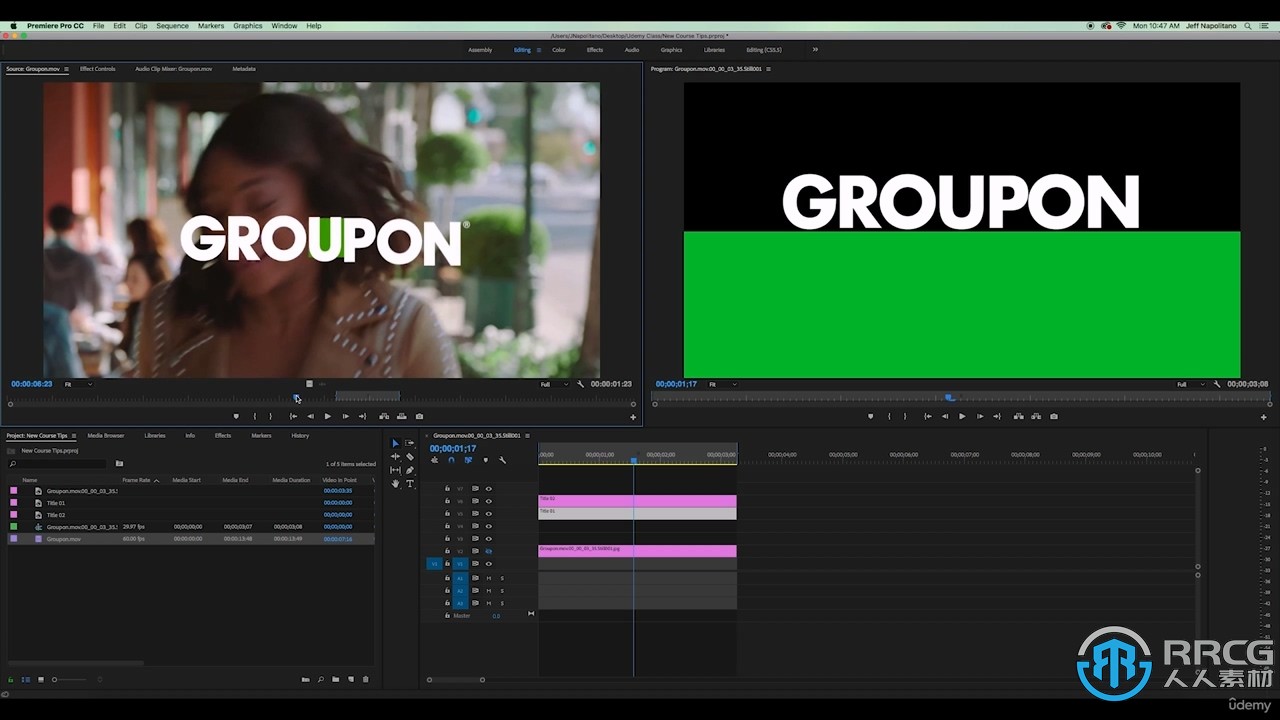The height and width of the screenshot is (720, 1280).
Task: Open timeline sequence panel menu
Action: [527, 436]
